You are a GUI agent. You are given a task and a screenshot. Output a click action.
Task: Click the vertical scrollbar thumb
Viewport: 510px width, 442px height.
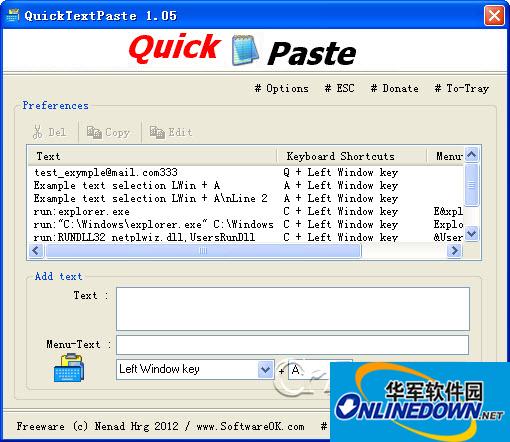point(471,184)
